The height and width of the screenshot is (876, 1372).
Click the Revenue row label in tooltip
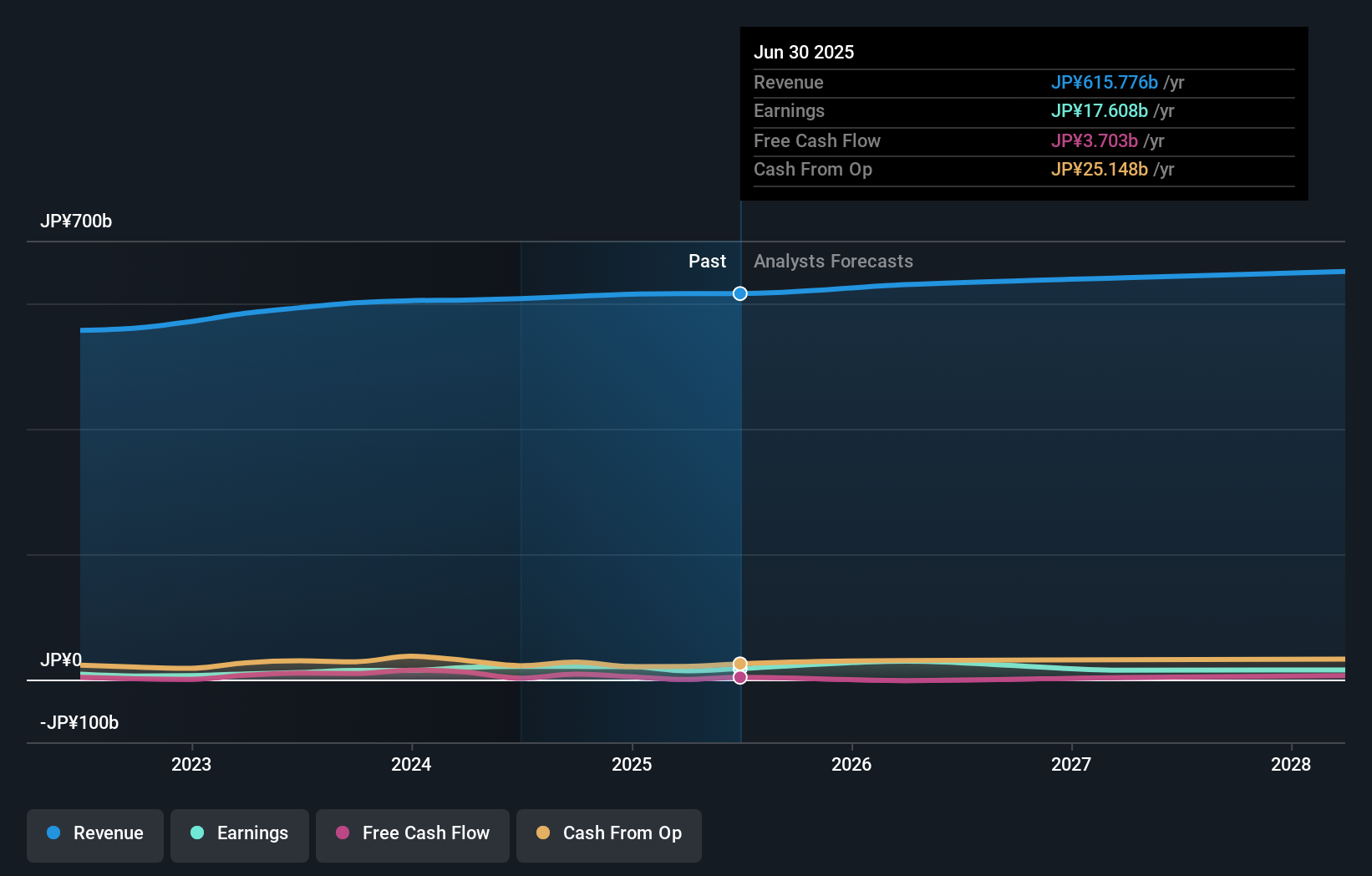pos(789,83)
